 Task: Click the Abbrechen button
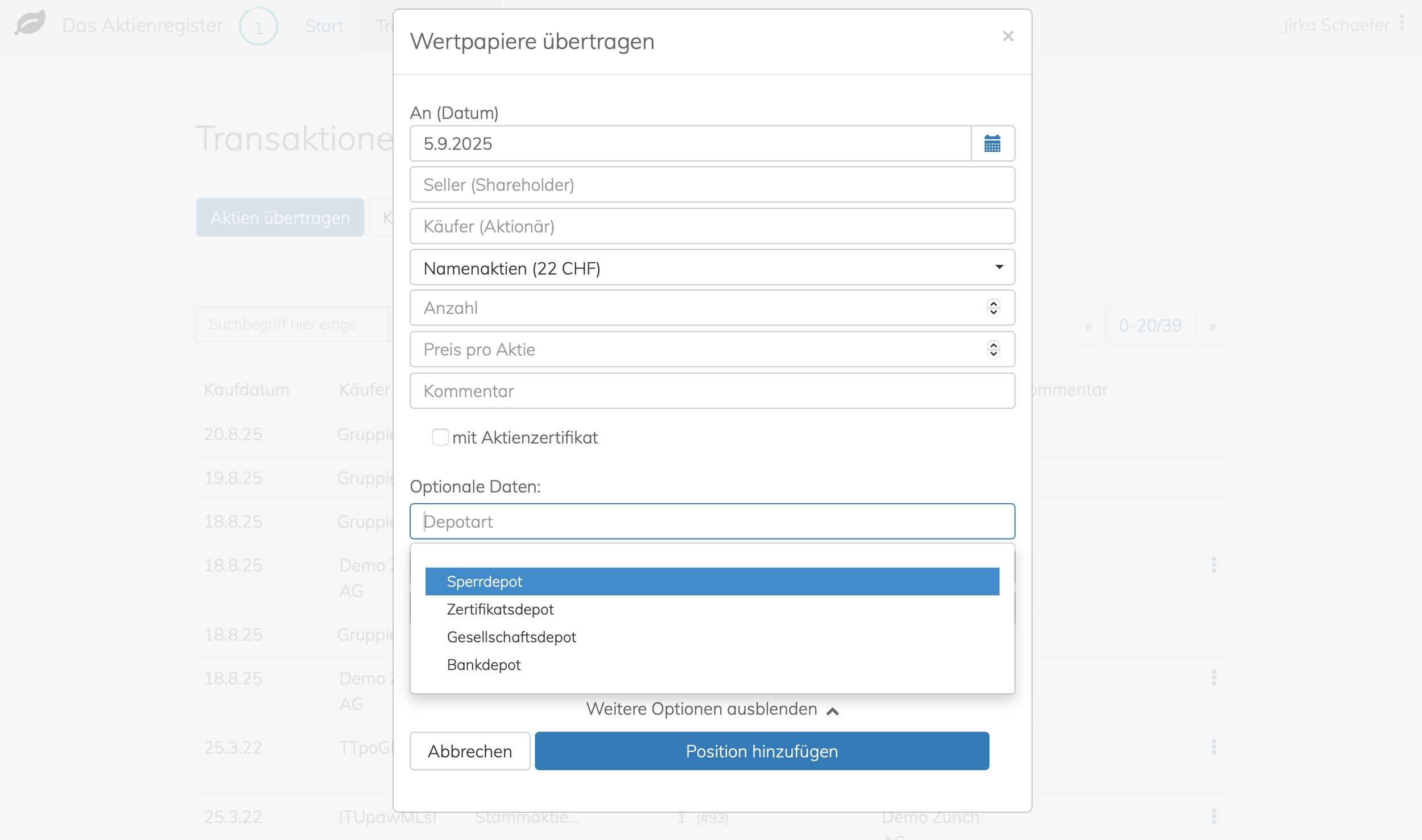[x=469, y=751]
